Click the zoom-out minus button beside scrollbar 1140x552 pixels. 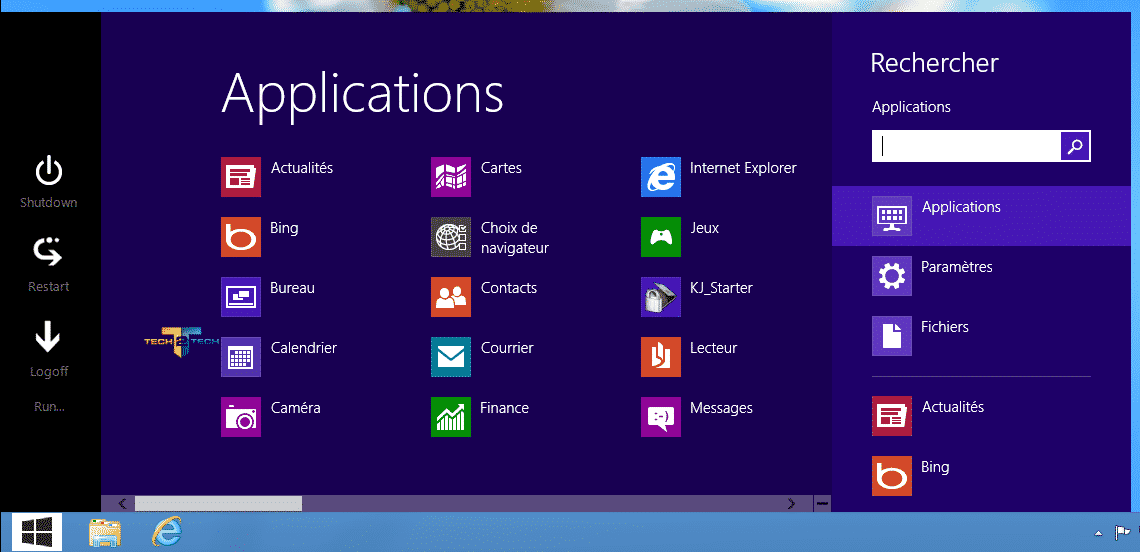coord(822,503)
